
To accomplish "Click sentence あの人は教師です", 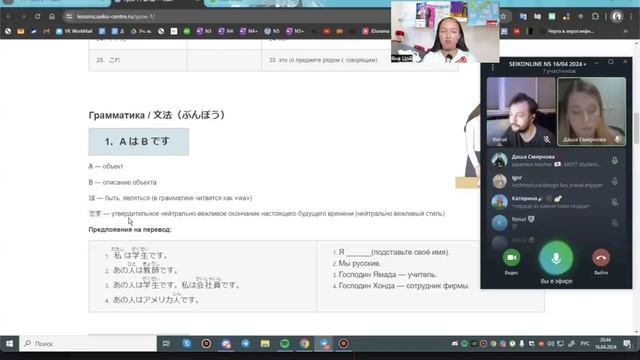I will coord(145,270).
